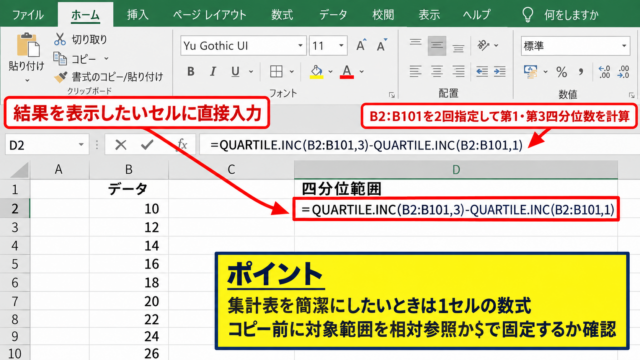Open the Number group dialog launcher

point(632,95)
